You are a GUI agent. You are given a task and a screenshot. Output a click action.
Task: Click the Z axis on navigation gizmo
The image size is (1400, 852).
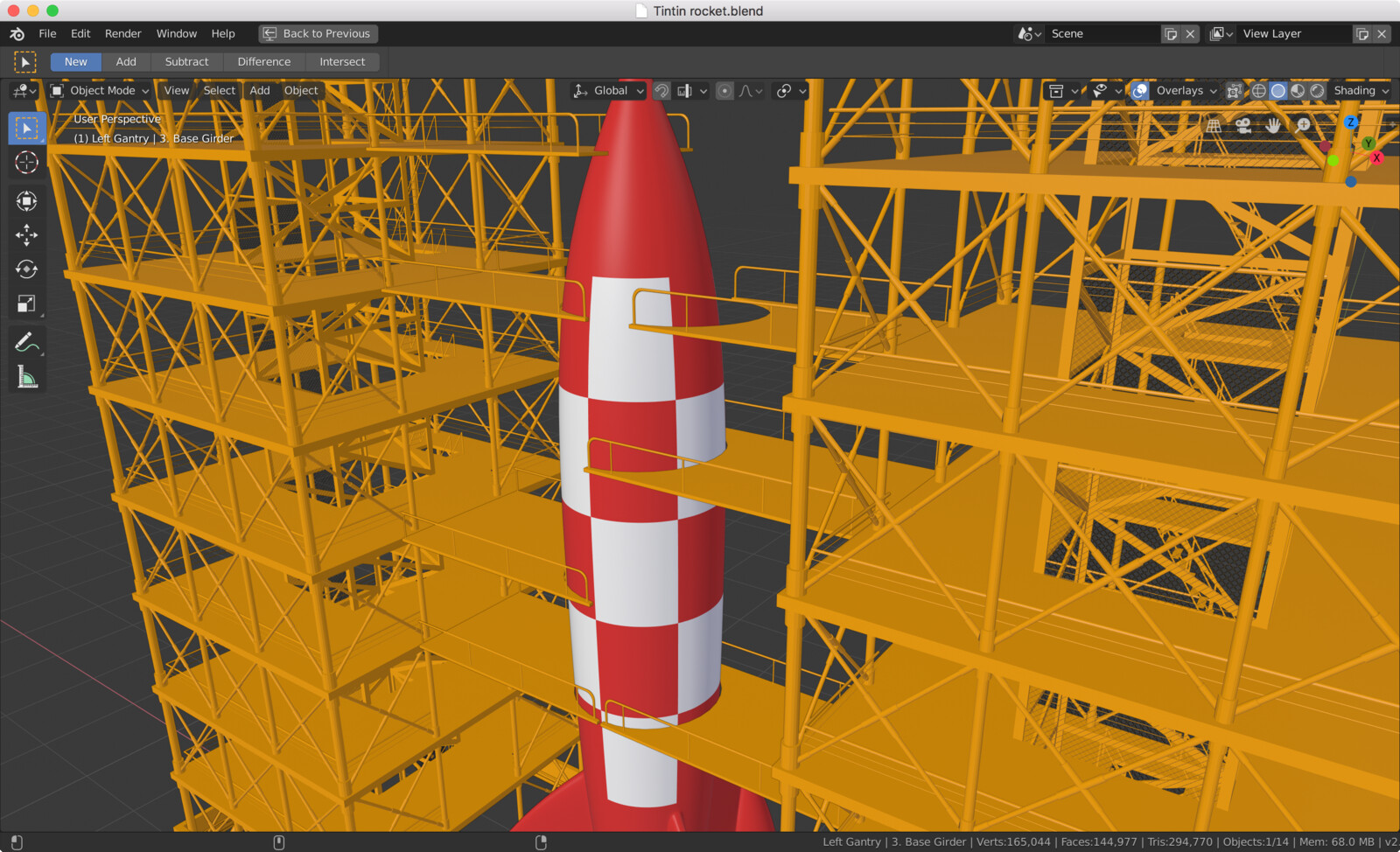click(x=1350, y=122)
